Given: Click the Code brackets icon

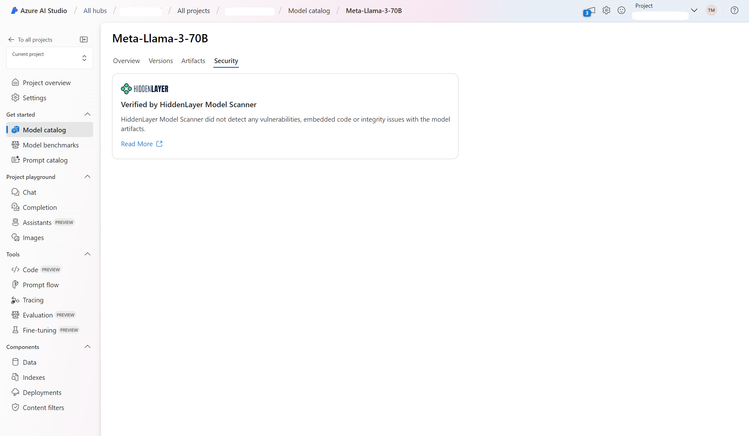Looking at the screenshot, I should (15, 269).
